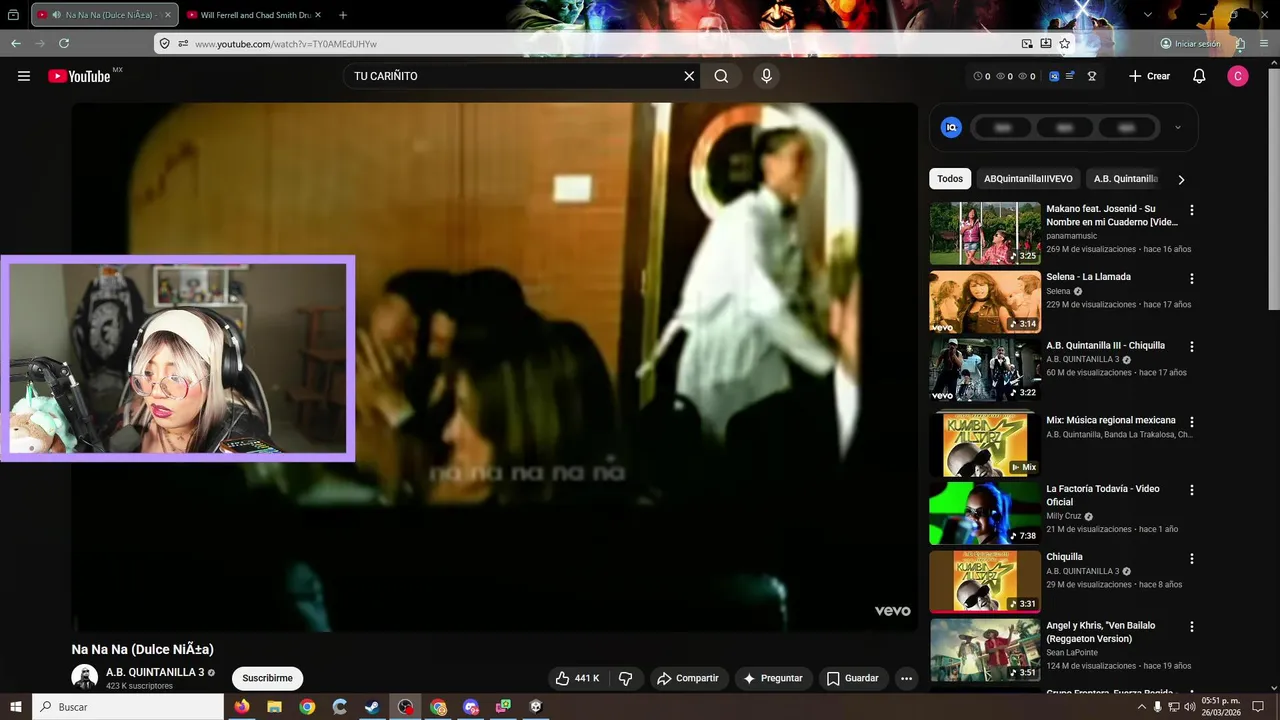
Task: Show more filter chips with right arrow
Action: 1181,180
